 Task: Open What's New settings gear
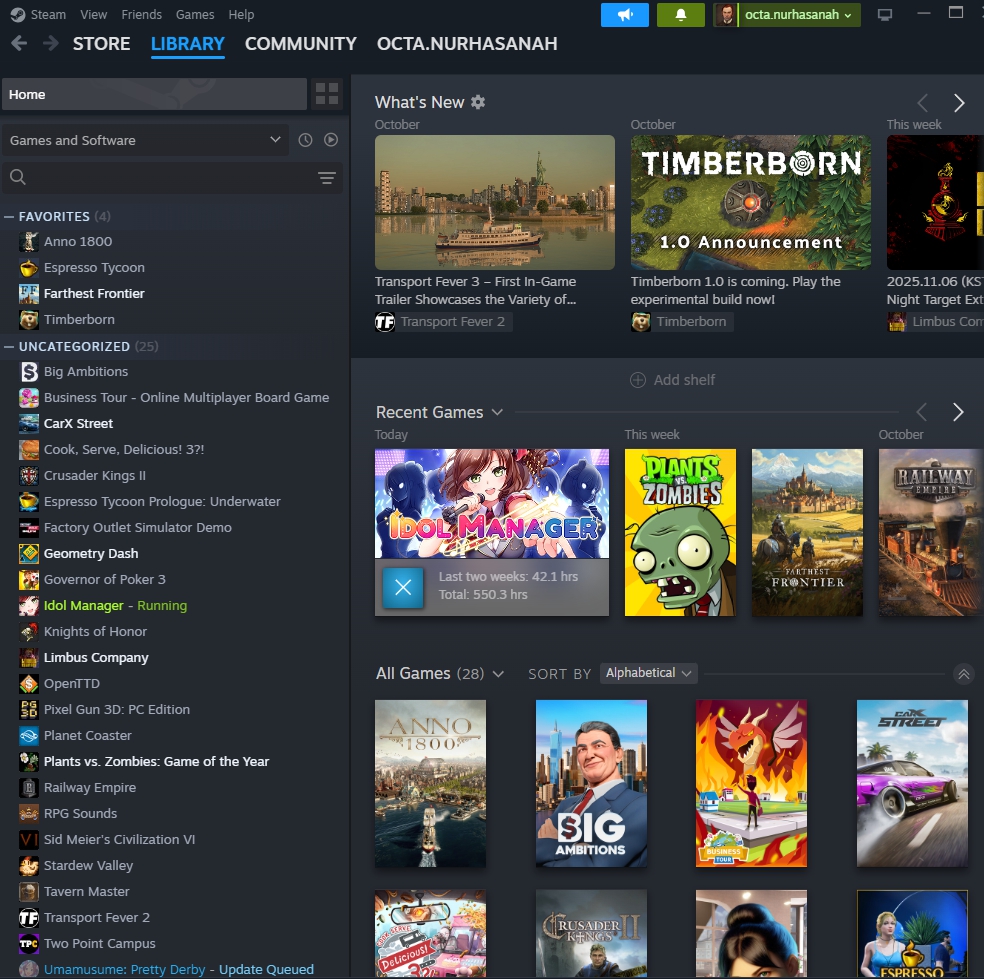[x=478, y=102]
